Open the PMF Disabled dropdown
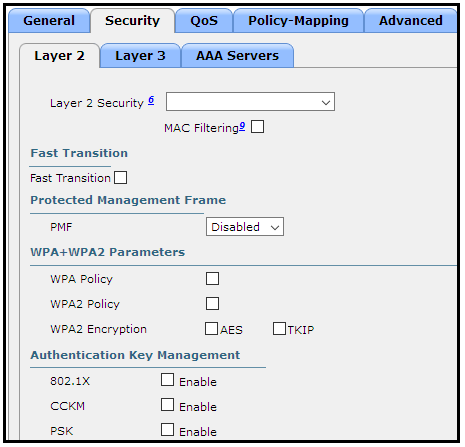The width and height of the screenshot is (465, 447). (x=245, y=227)
